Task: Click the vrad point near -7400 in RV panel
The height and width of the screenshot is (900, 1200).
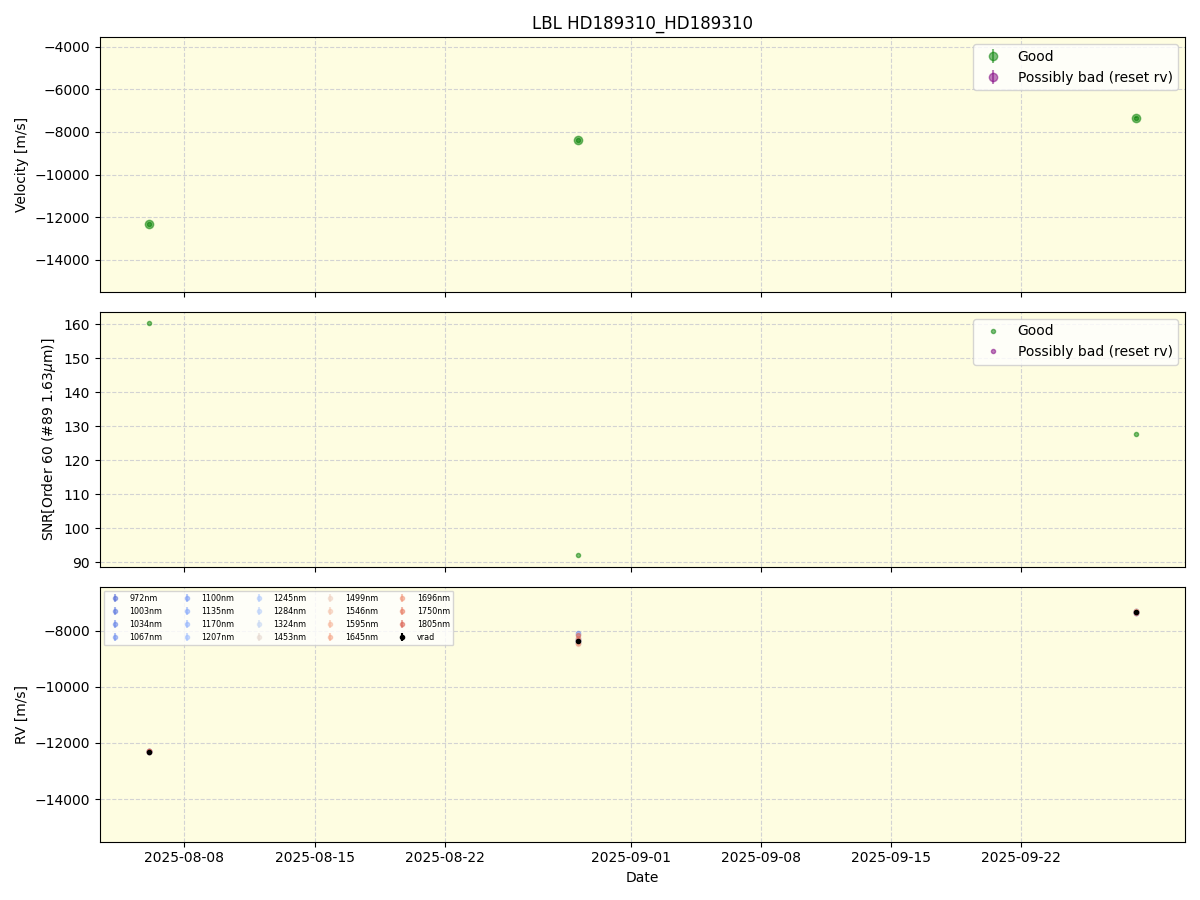Action: point(1136,612)
